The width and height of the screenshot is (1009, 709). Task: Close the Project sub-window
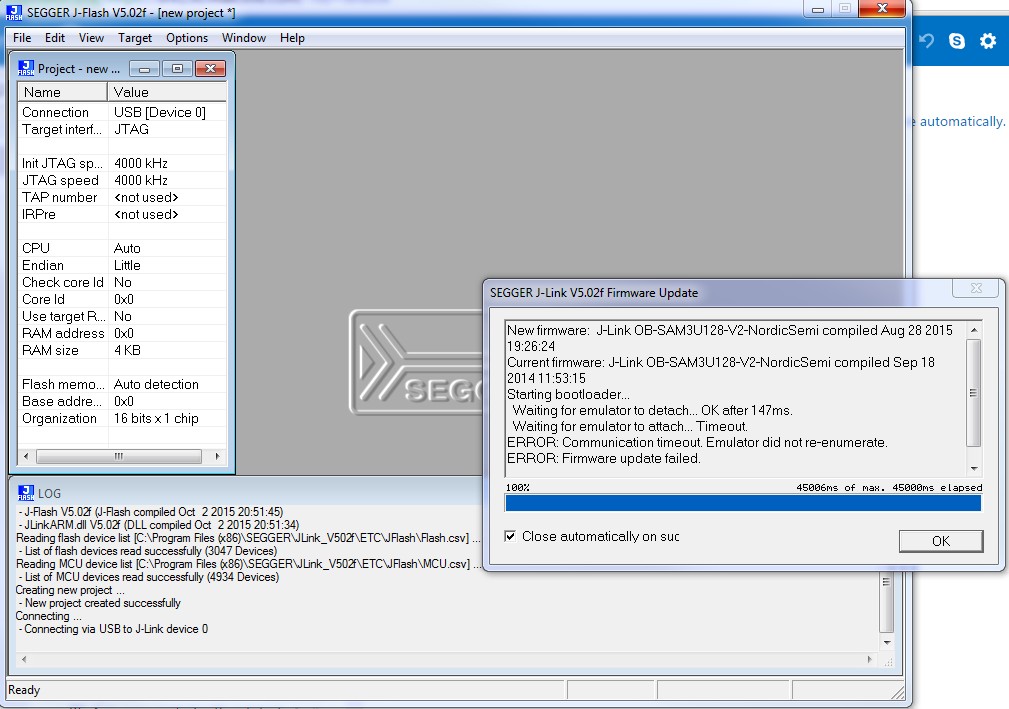coord(210,69)
